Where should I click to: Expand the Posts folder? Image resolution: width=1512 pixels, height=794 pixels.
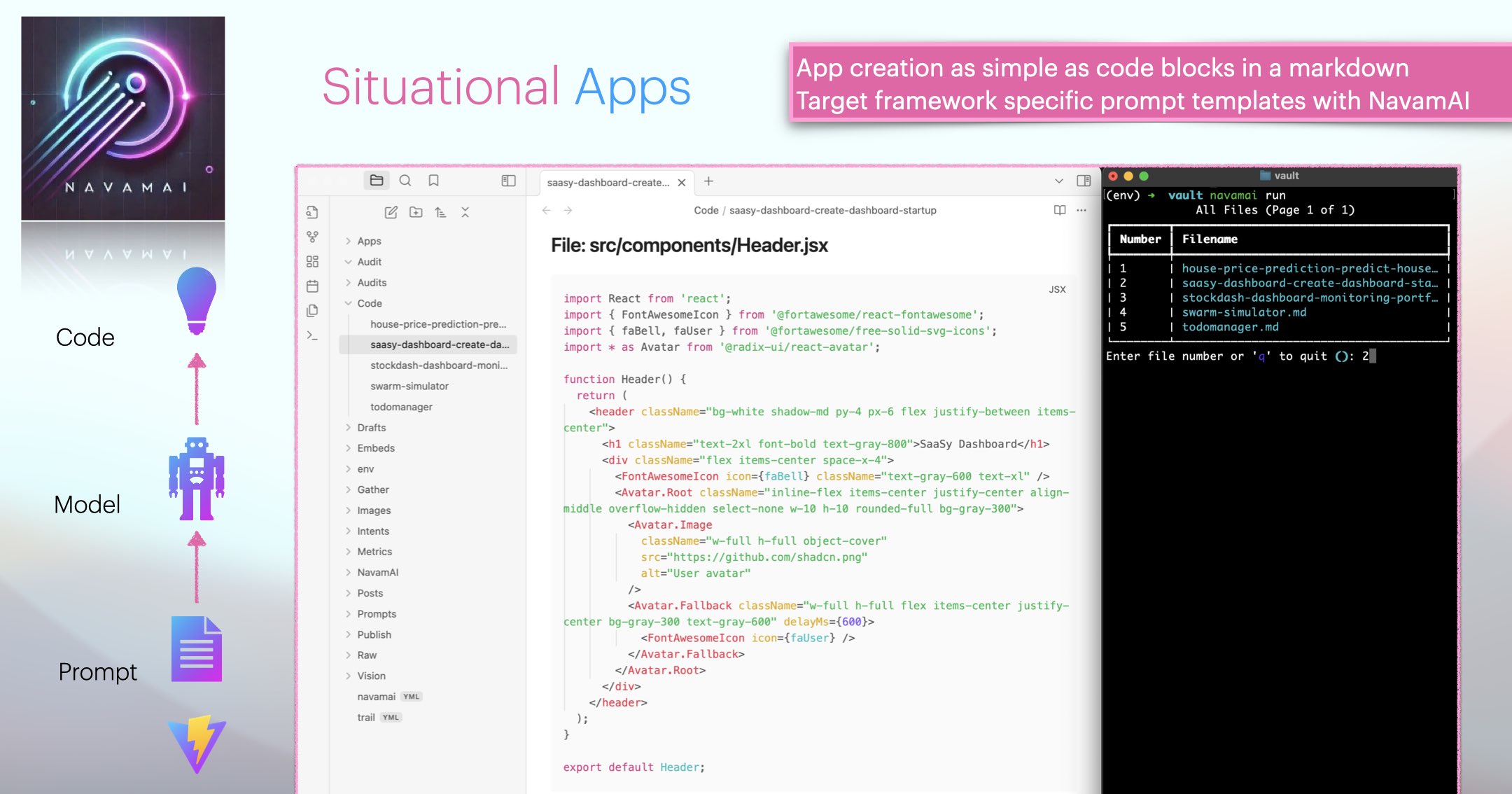370,593
